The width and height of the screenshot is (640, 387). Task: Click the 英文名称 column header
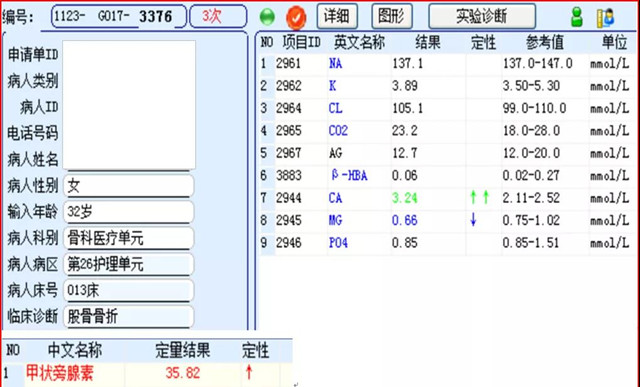[359, 42]
